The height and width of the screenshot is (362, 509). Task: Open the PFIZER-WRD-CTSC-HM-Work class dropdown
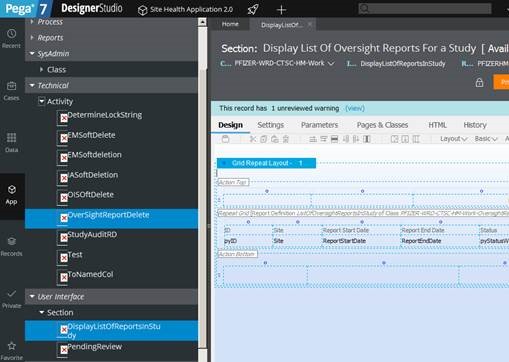(331, 63)
